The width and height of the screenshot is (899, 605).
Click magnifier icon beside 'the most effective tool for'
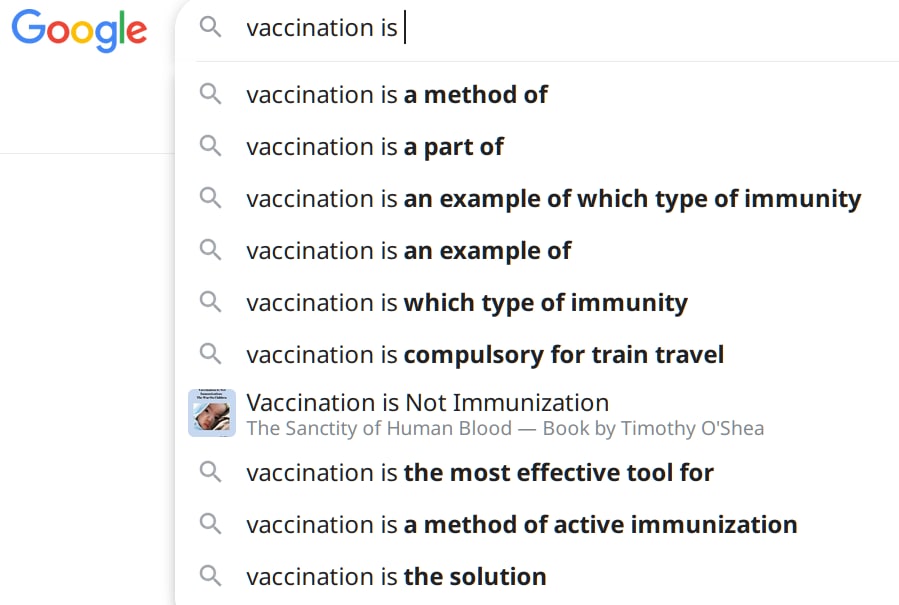[210, 472]
